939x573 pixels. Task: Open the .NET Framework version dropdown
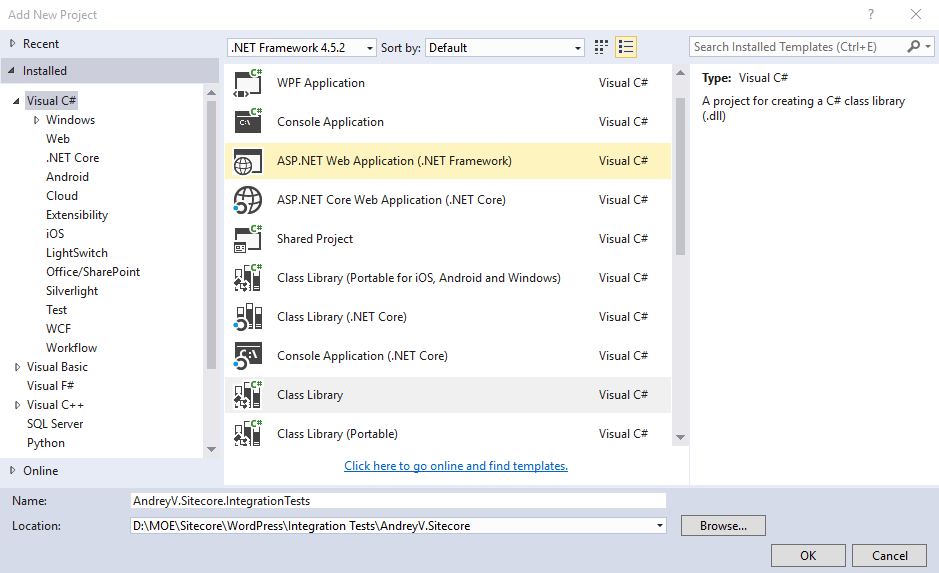coord(302,48)
